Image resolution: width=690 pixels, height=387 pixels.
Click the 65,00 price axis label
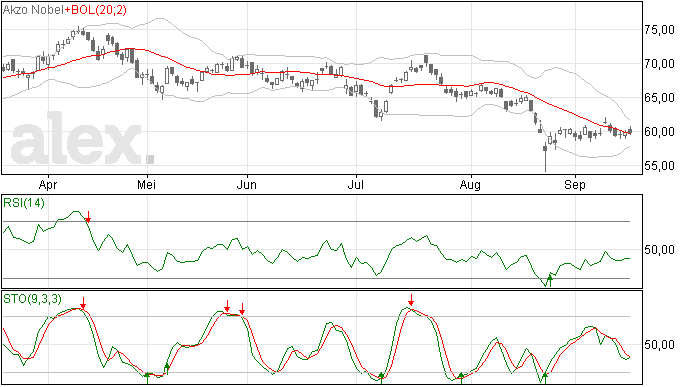(659, 98)
